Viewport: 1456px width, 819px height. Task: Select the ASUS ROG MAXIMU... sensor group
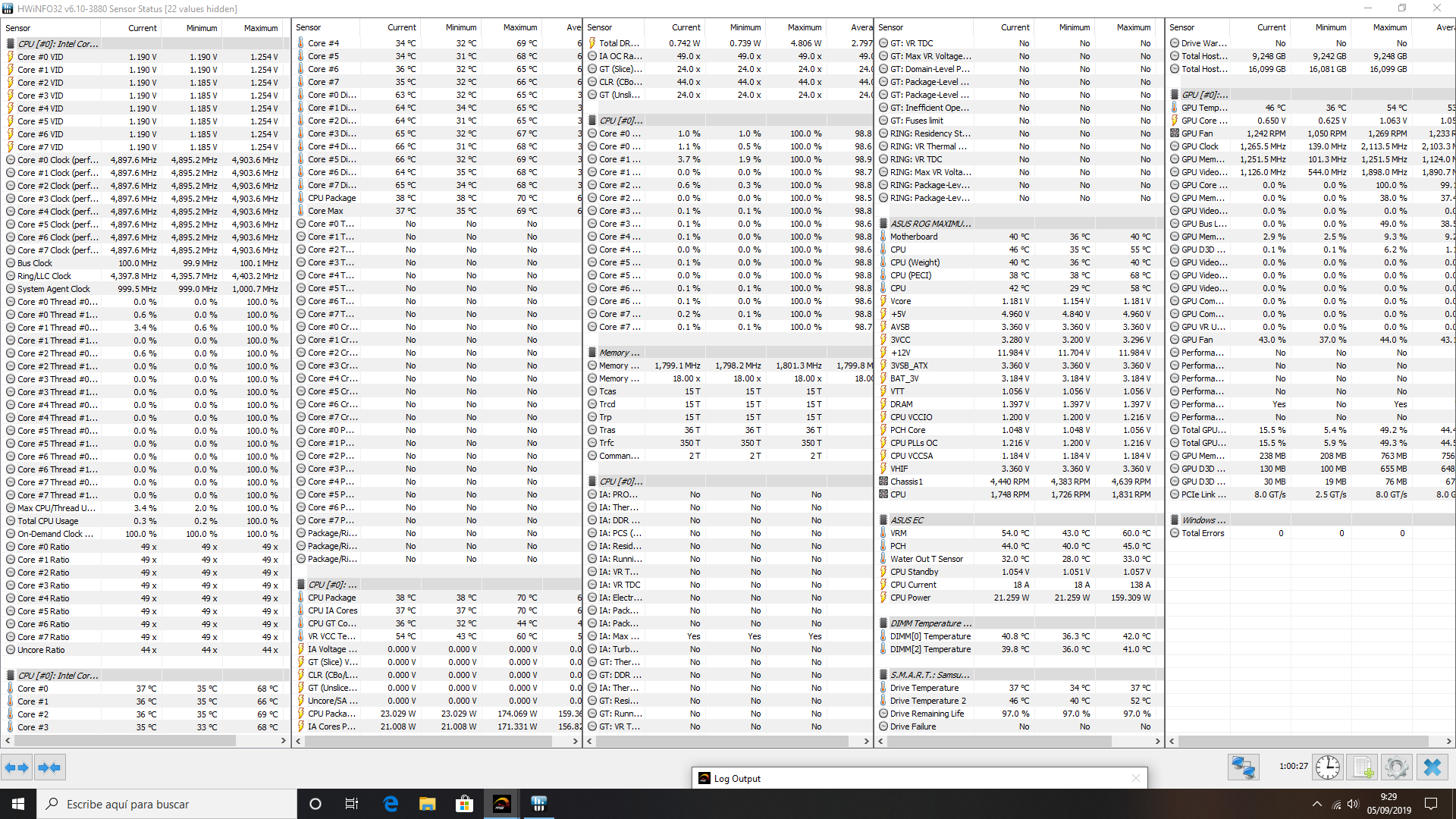(930, 224)
